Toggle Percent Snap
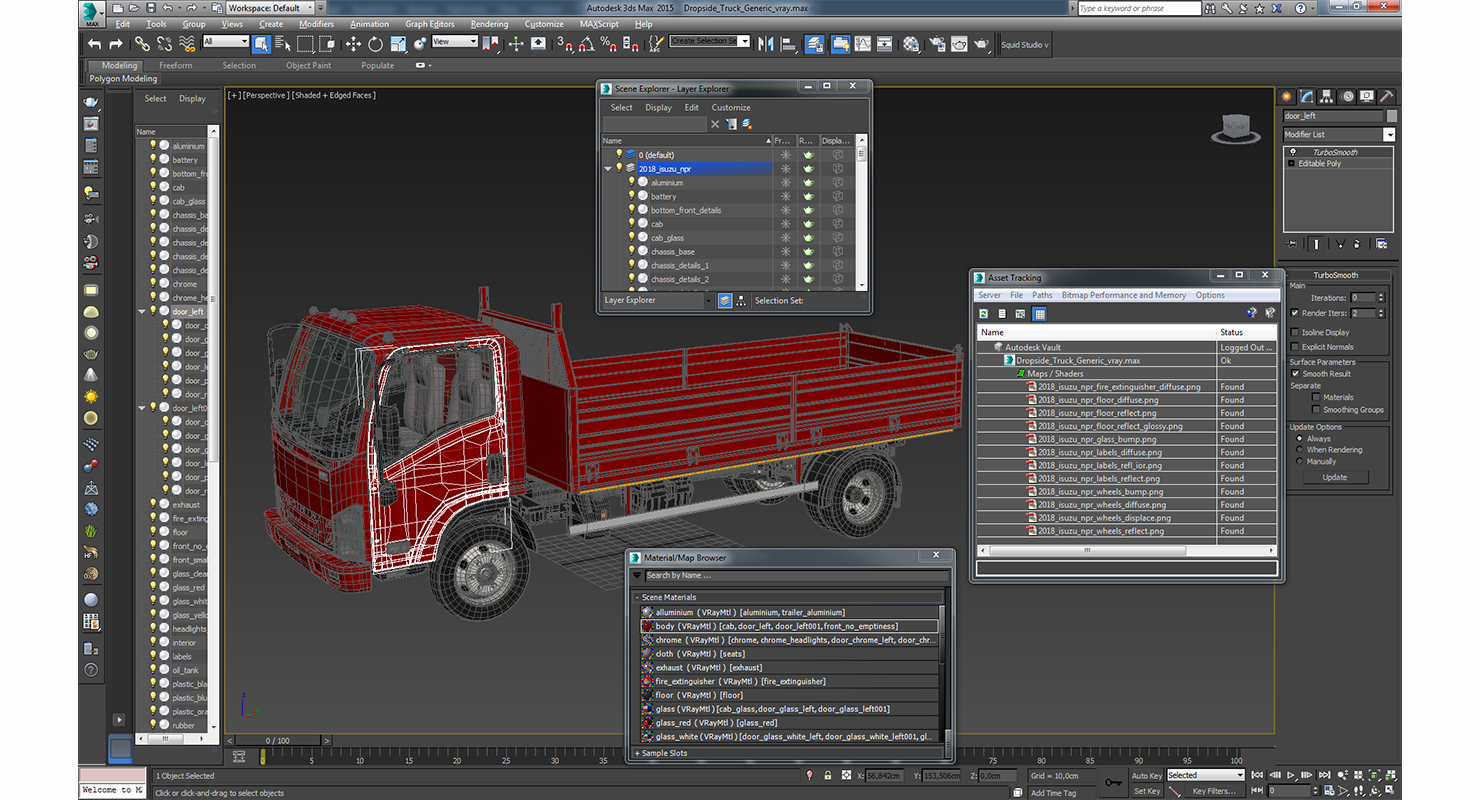 tap(609, 44)
